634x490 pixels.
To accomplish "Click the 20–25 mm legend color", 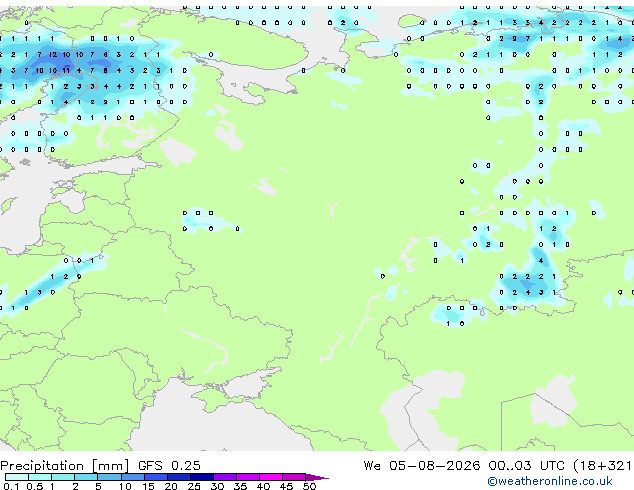I will click(x=178, y=477).
